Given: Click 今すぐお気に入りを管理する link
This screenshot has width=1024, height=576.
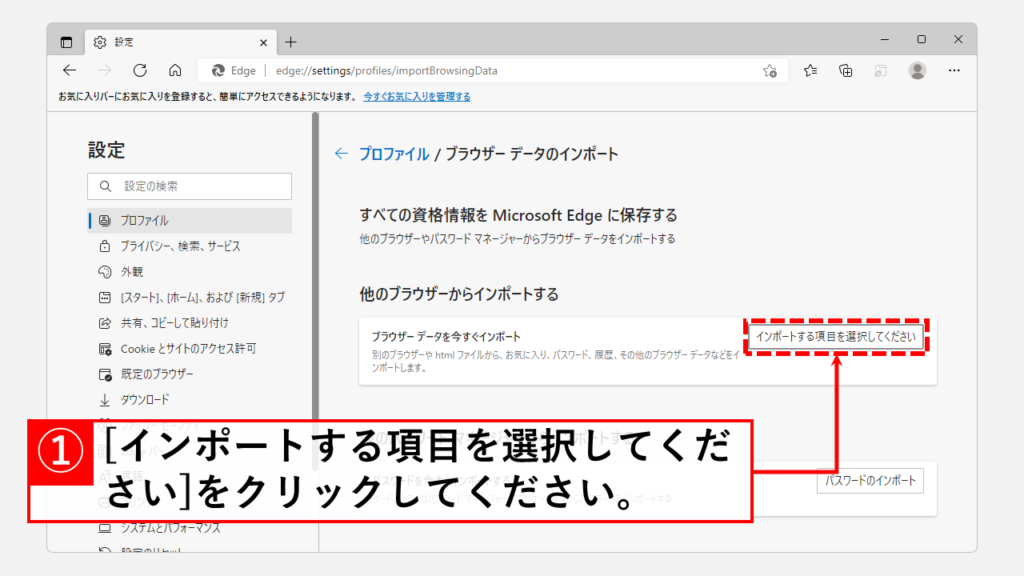Looking at the screenshot, I should [416, 97].
